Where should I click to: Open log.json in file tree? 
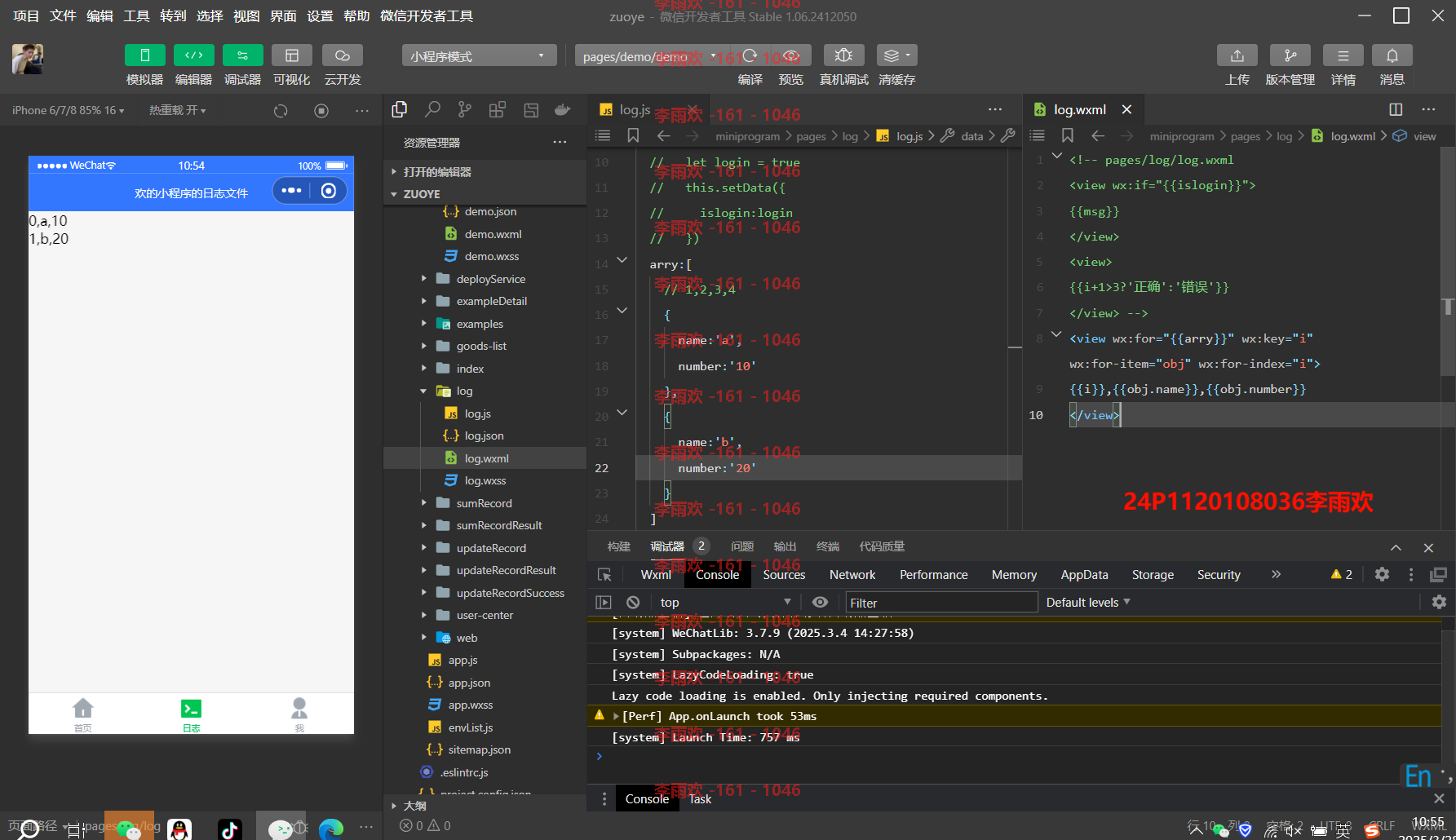point(485,436)
